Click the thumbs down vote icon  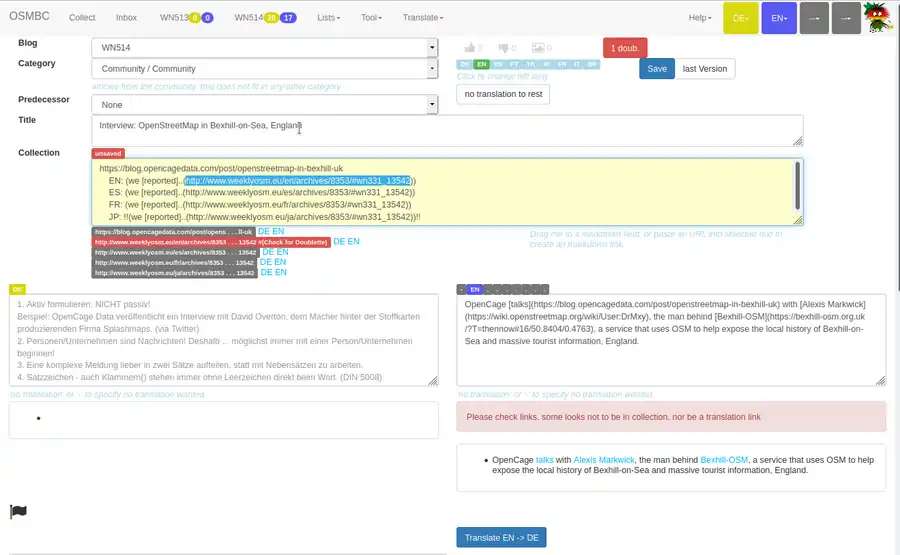pyautogui.click(x=503, y=48)
